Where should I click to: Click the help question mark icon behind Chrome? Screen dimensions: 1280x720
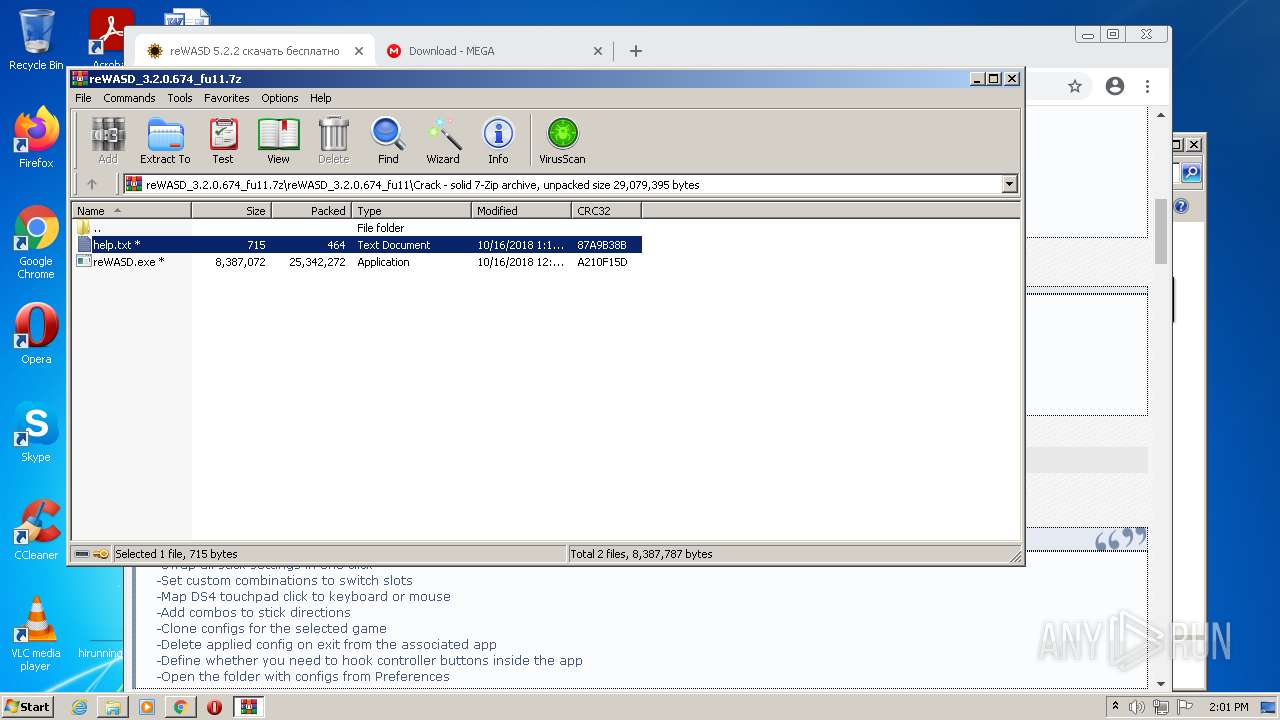click(x=1180, y=207)
